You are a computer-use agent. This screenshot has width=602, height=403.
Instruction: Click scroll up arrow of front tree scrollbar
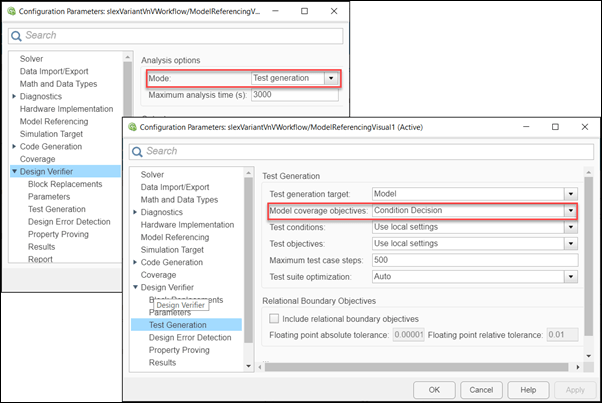(248, 173)
